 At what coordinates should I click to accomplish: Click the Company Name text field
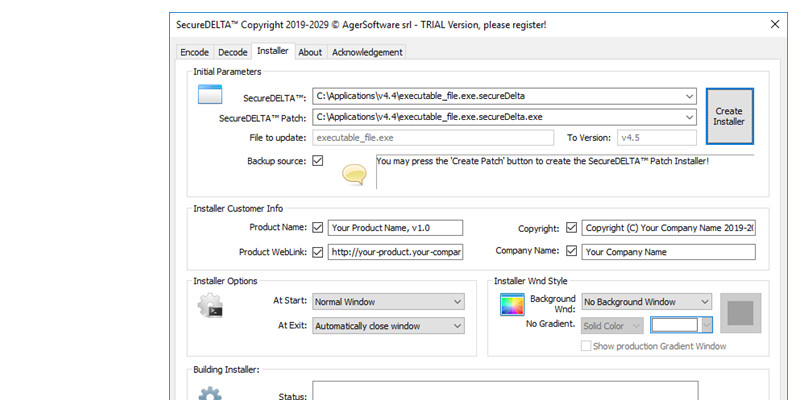pos(668,252)
